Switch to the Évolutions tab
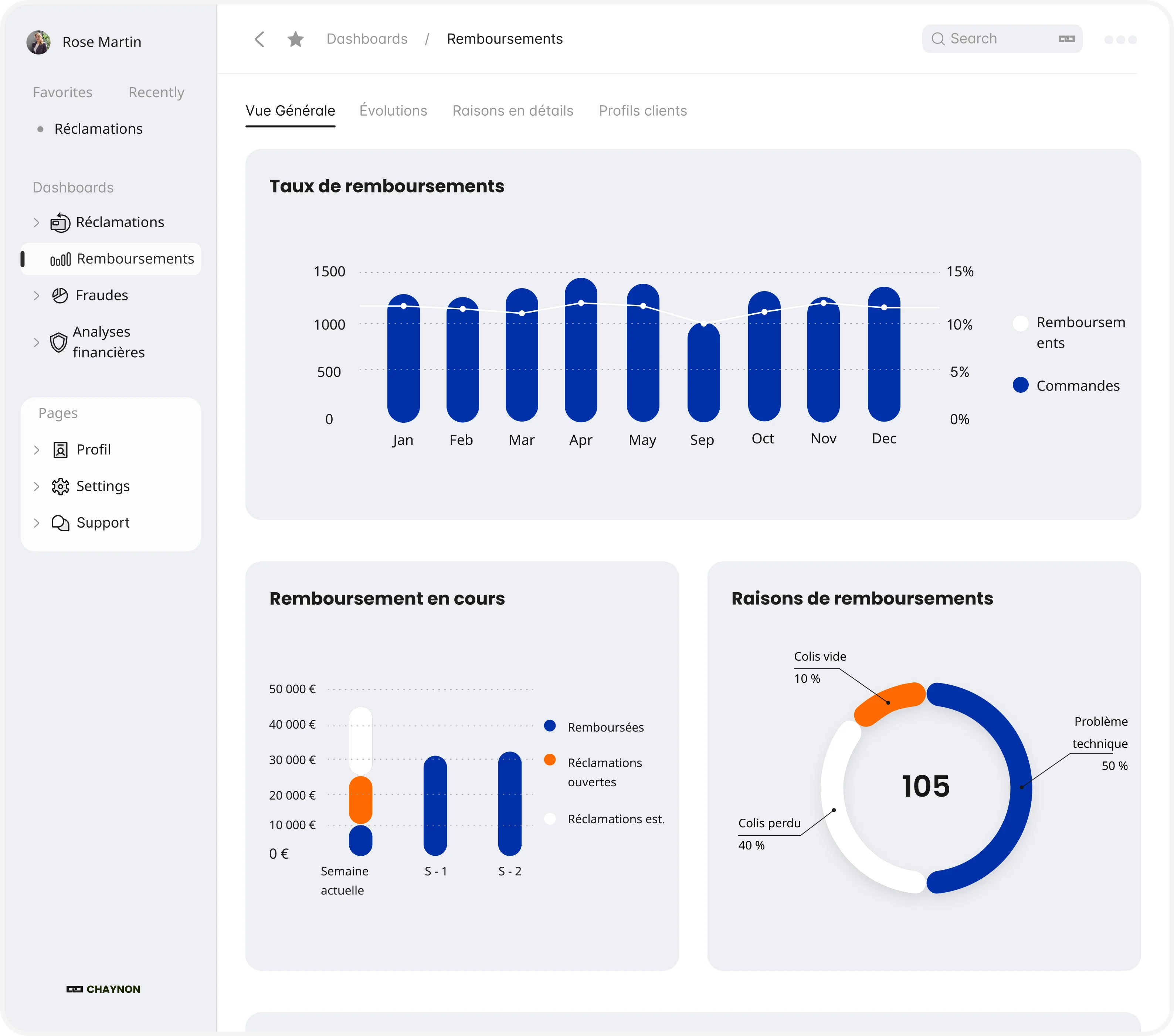Screen dimensions: 1174x1036 tap(393, 111)
